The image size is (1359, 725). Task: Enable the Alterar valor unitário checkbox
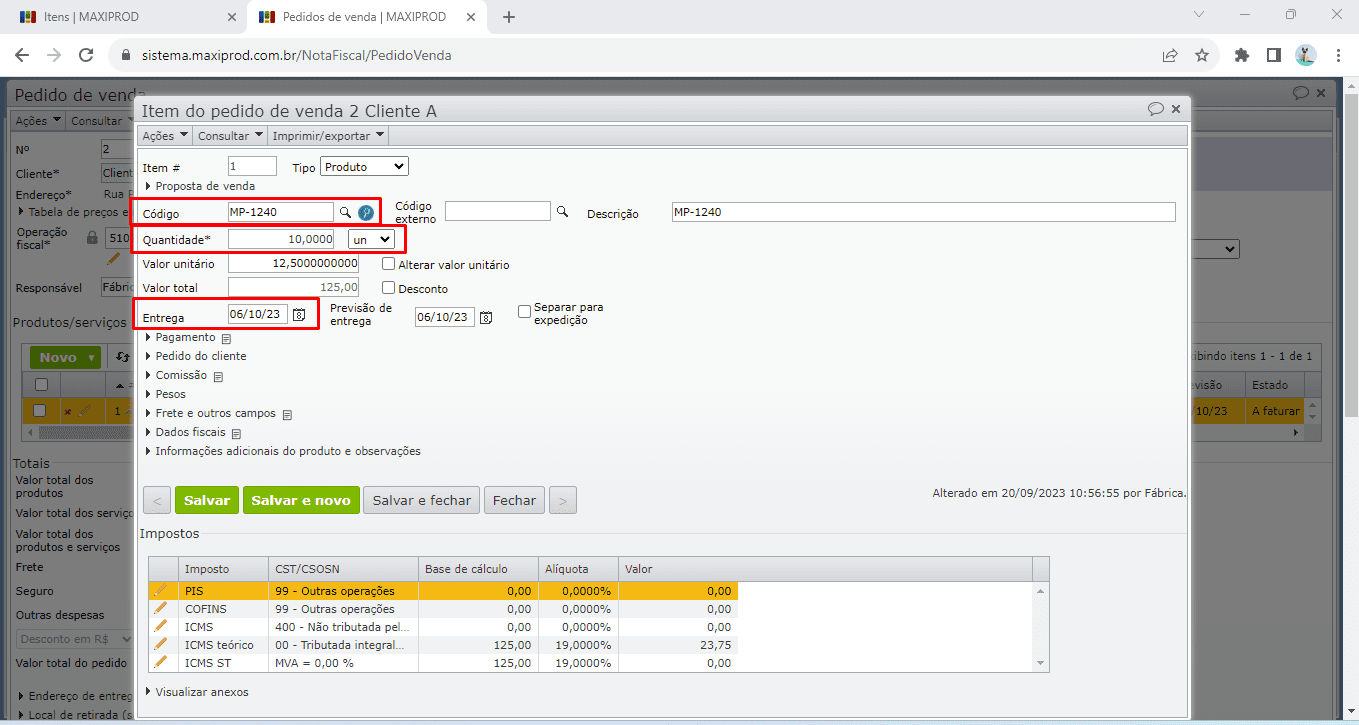389,265
